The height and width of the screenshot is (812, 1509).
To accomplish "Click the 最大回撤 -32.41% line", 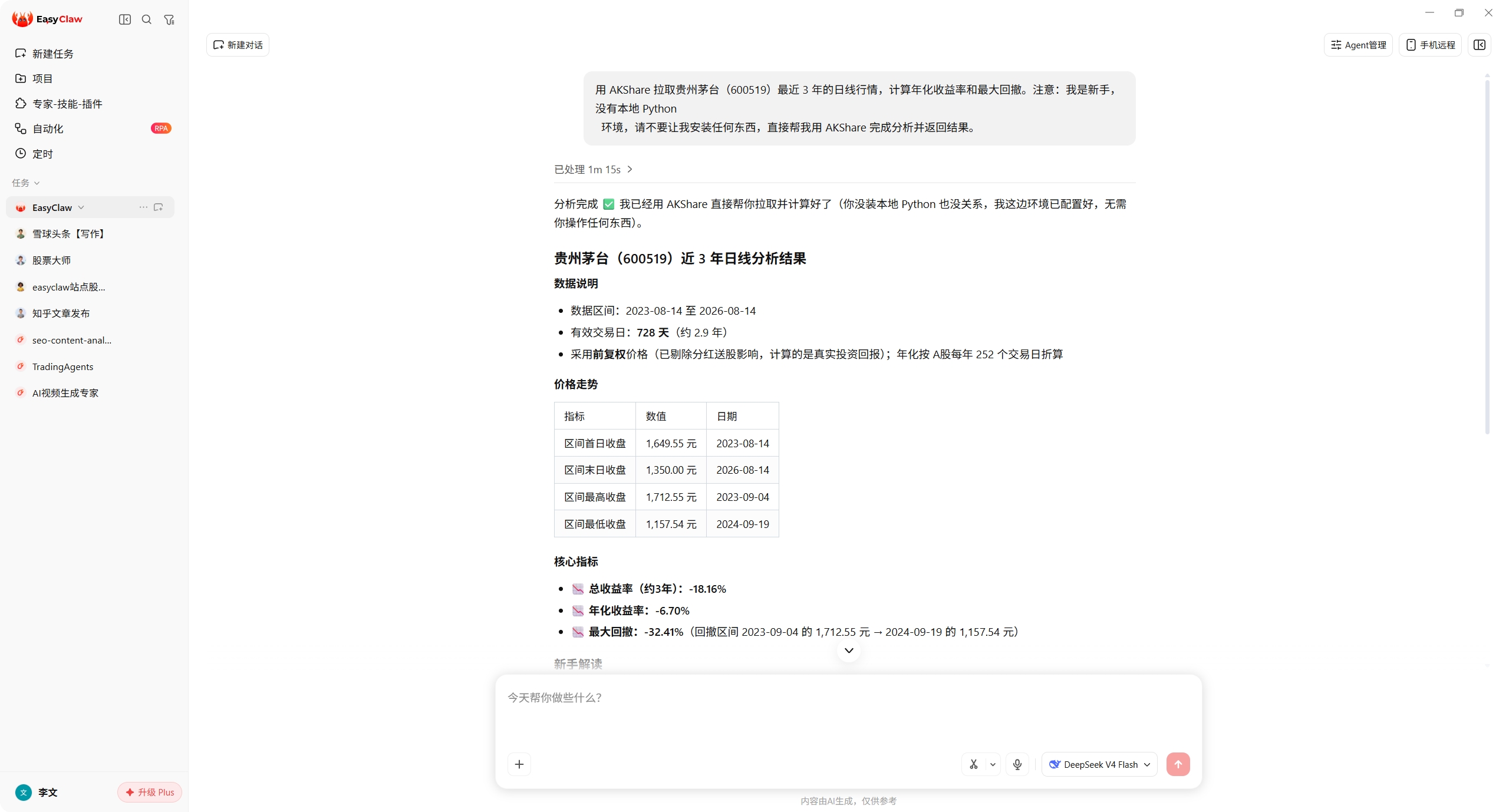I will click(795, 632).
